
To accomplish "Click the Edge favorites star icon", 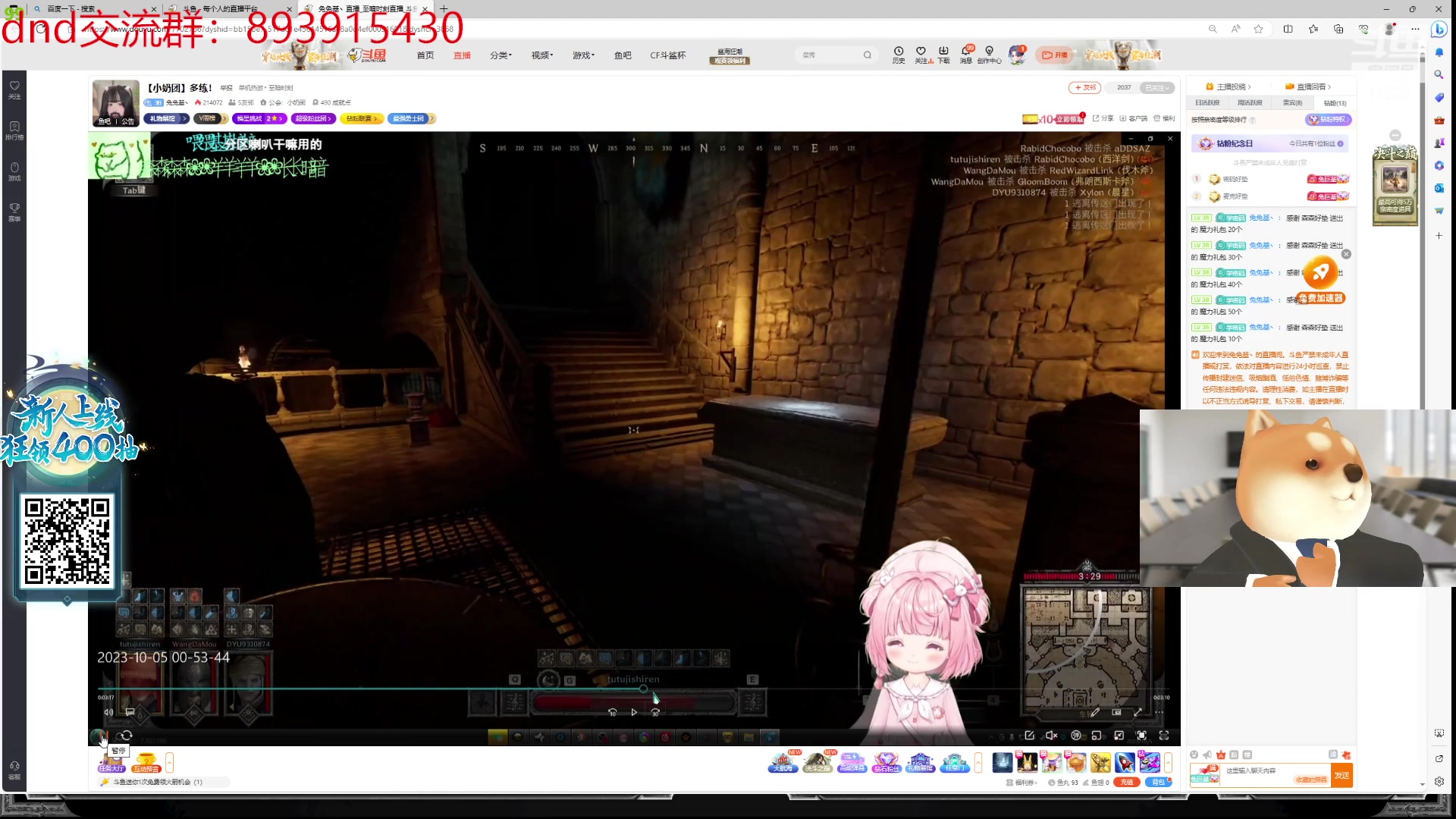I will pyautogui.click(x=1258, y=29).
